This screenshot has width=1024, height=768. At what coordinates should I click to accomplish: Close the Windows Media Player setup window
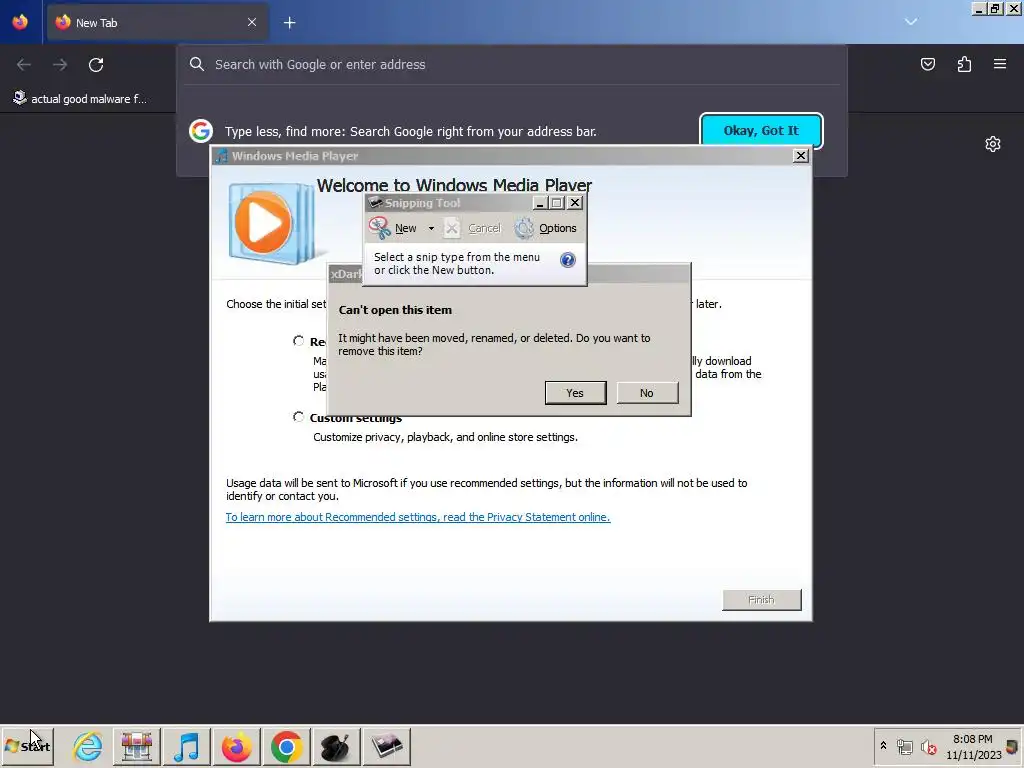(801, 155)
